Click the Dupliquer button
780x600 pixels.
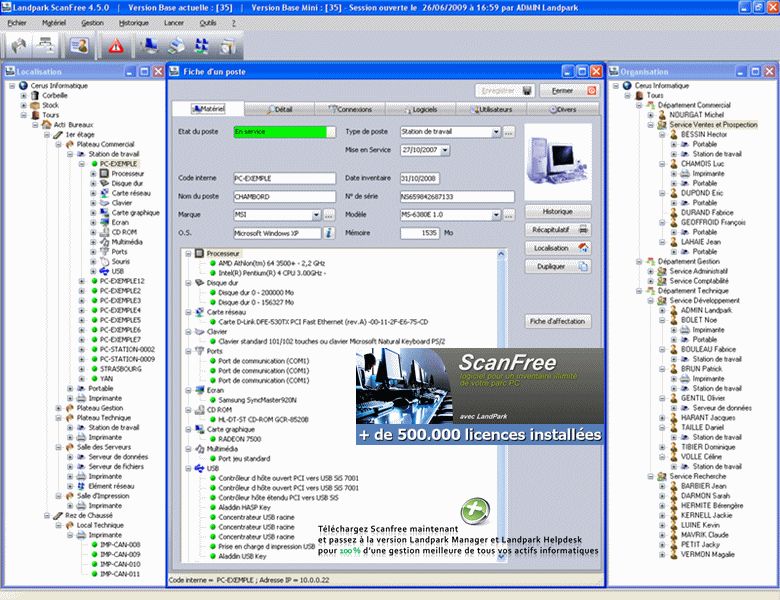tap(558, 267)
